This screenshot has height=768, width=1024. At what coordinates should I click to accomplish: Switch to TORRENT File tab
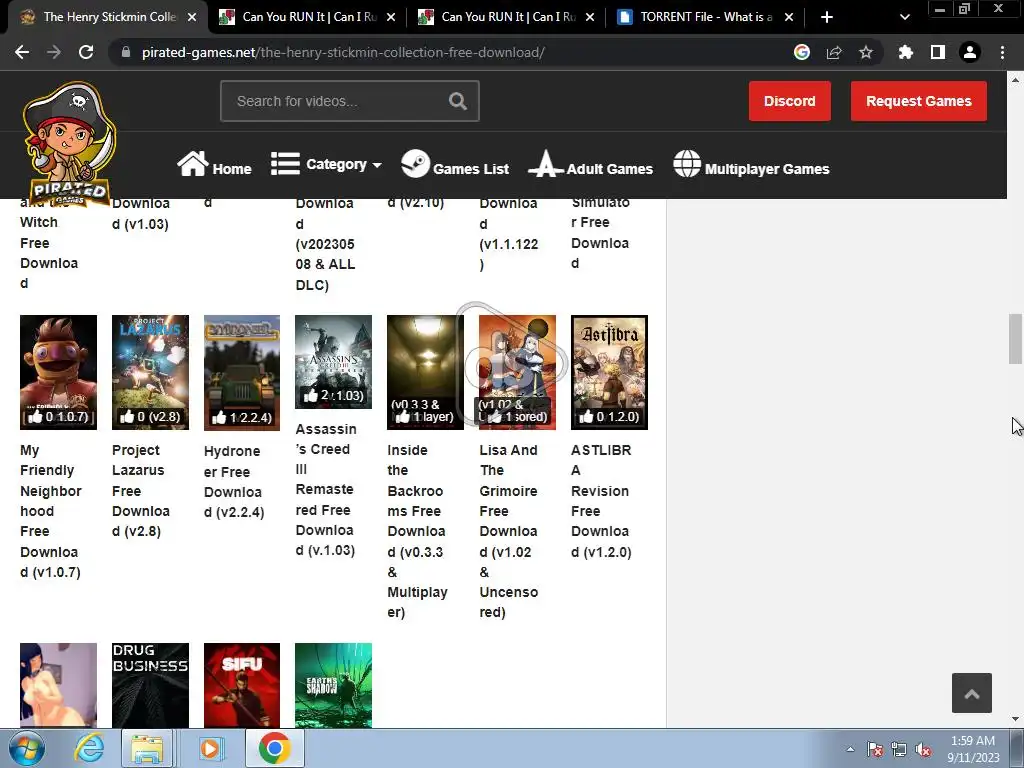[704, 17]
